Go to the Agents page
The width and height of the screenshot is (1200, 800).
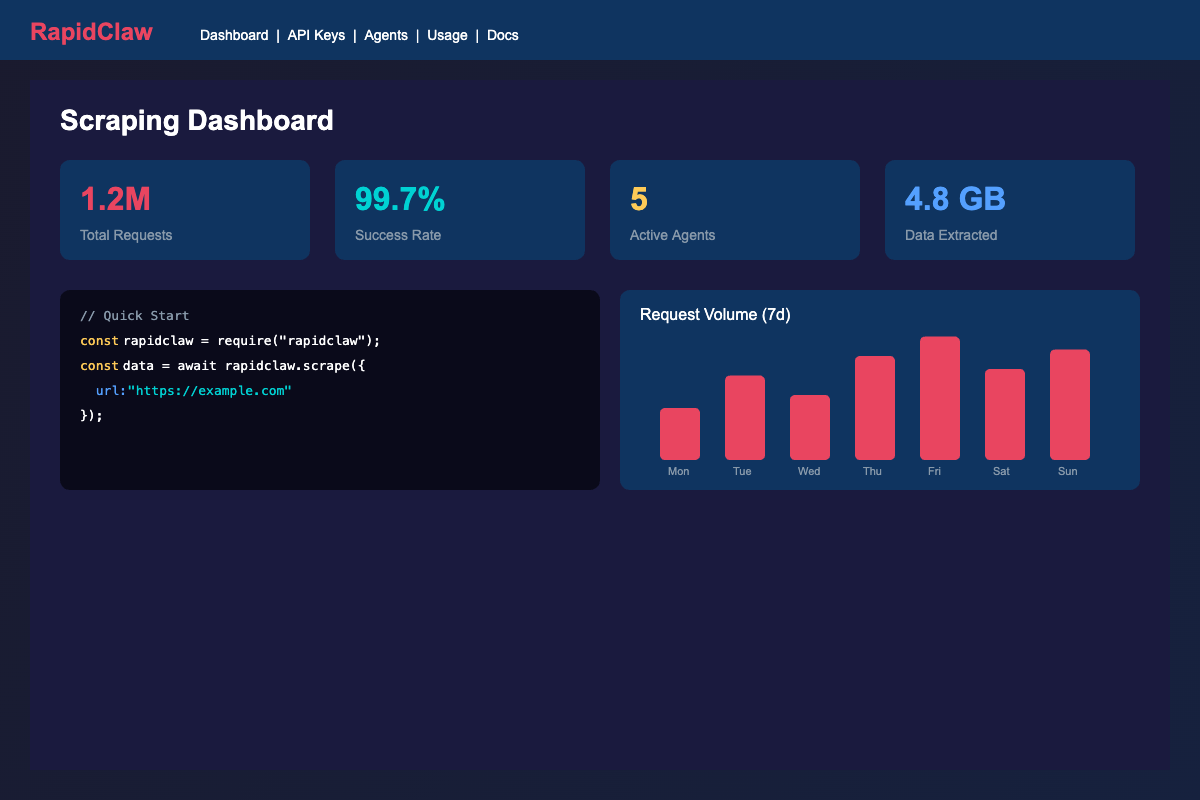point(386,35)
